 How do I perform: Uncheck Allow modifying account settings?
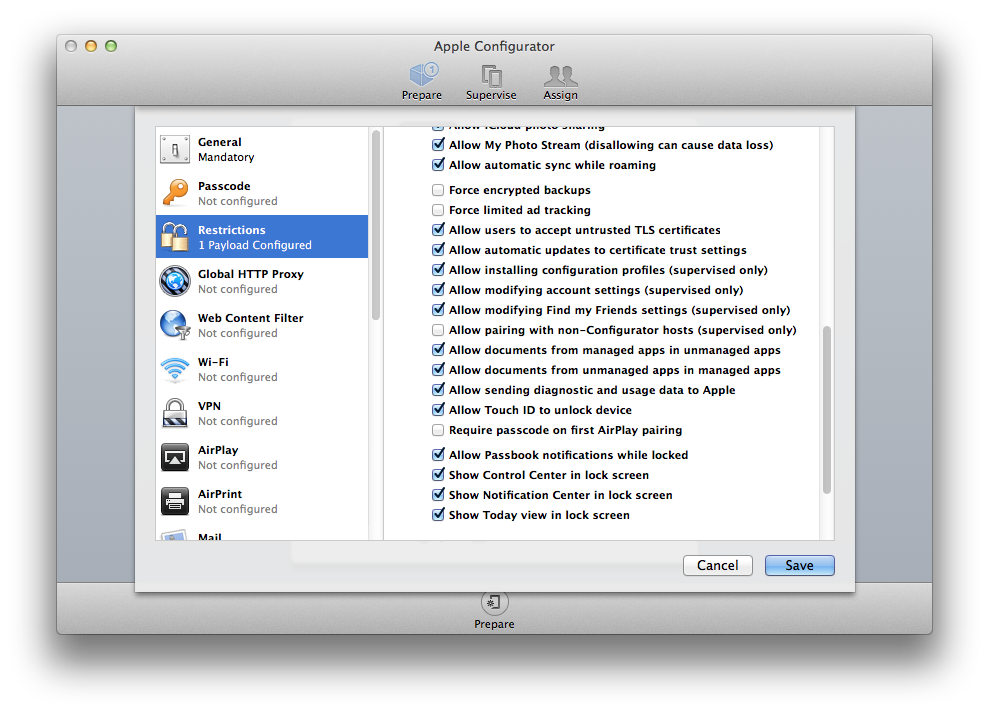(x=438, y=290)
